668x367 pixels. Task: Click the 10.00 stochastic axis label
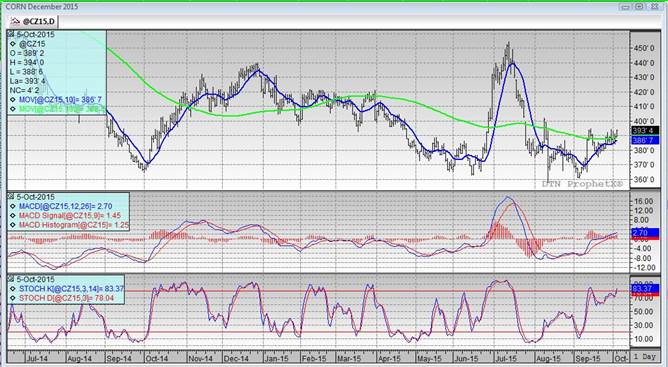coord(644,339)
